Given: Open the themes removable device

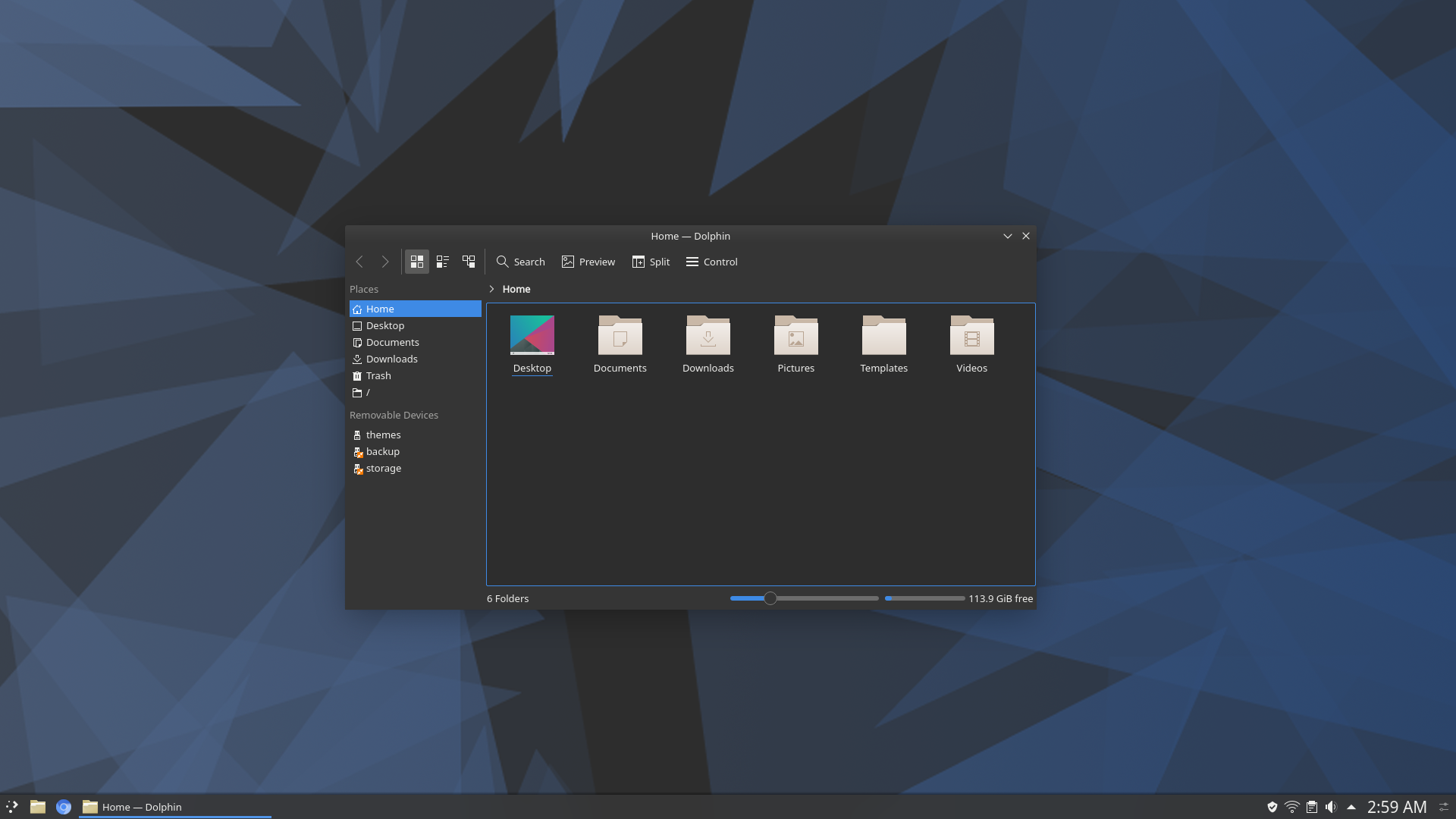Looking at the screenshot, I should pos(416,435).
